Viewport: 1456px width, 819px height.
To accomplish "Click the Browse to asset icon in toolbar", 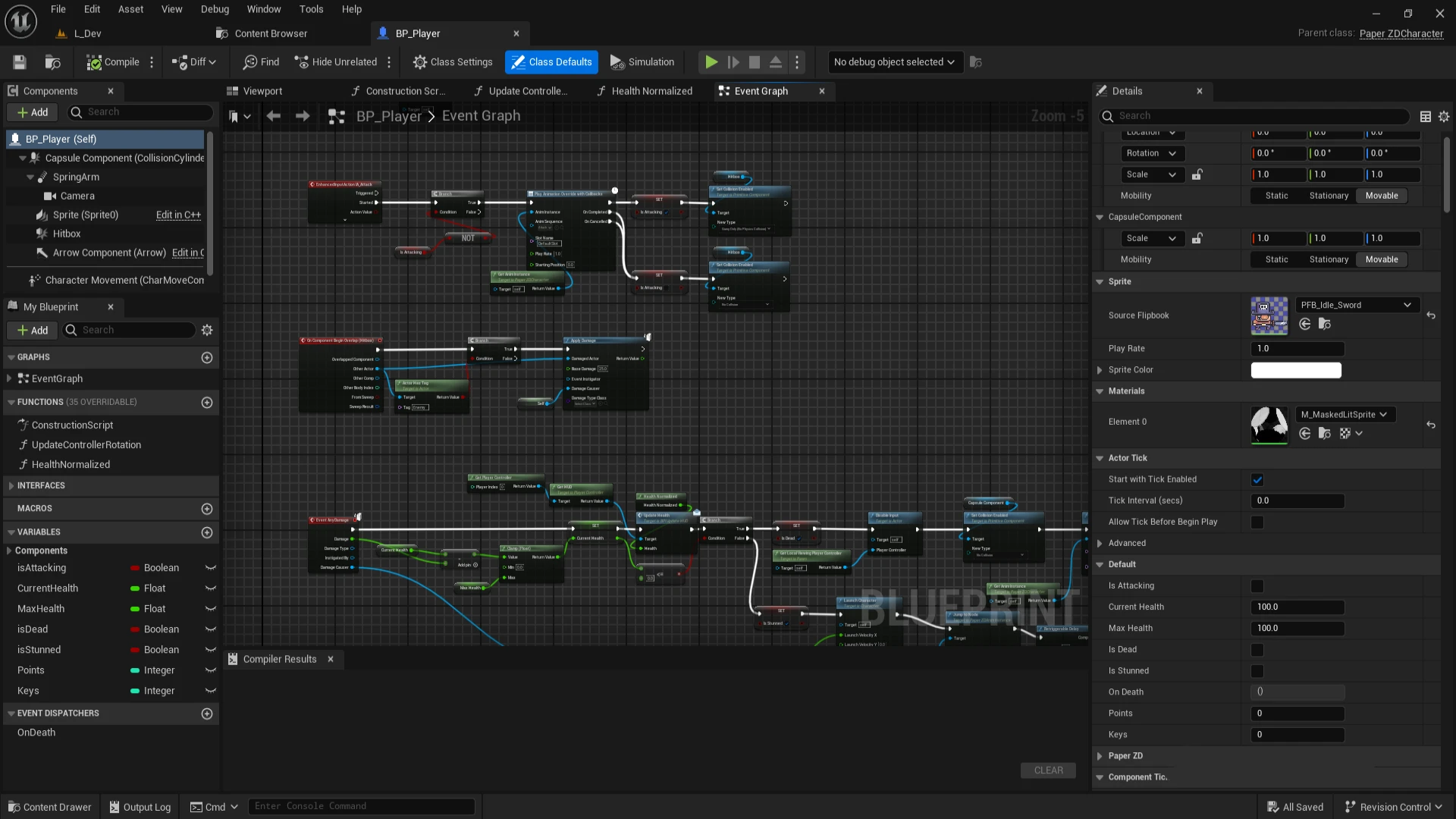I will (x=52, y=62).
